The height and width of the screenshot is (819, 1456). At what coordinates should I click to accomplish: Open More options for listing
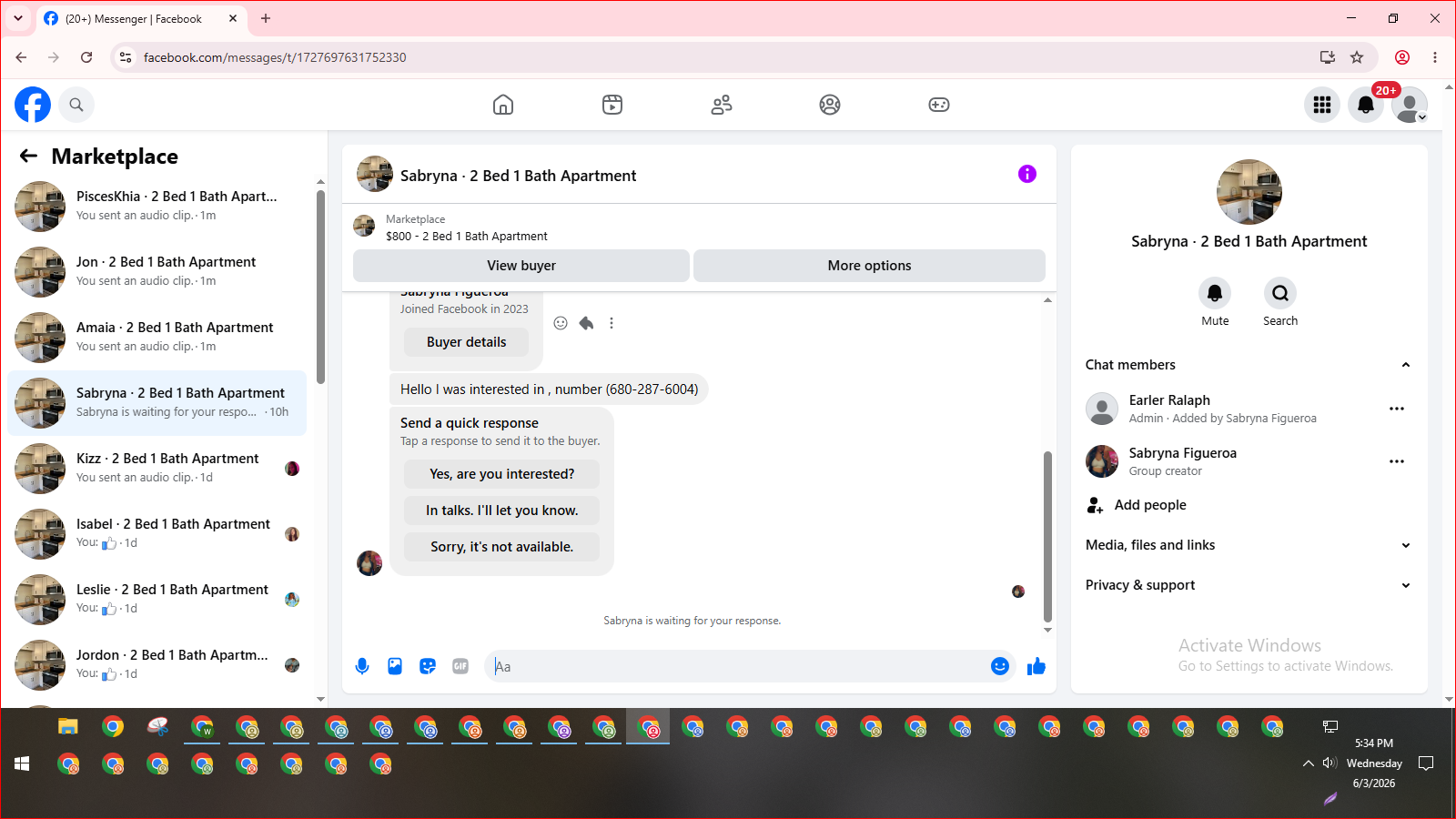(869, 266)
